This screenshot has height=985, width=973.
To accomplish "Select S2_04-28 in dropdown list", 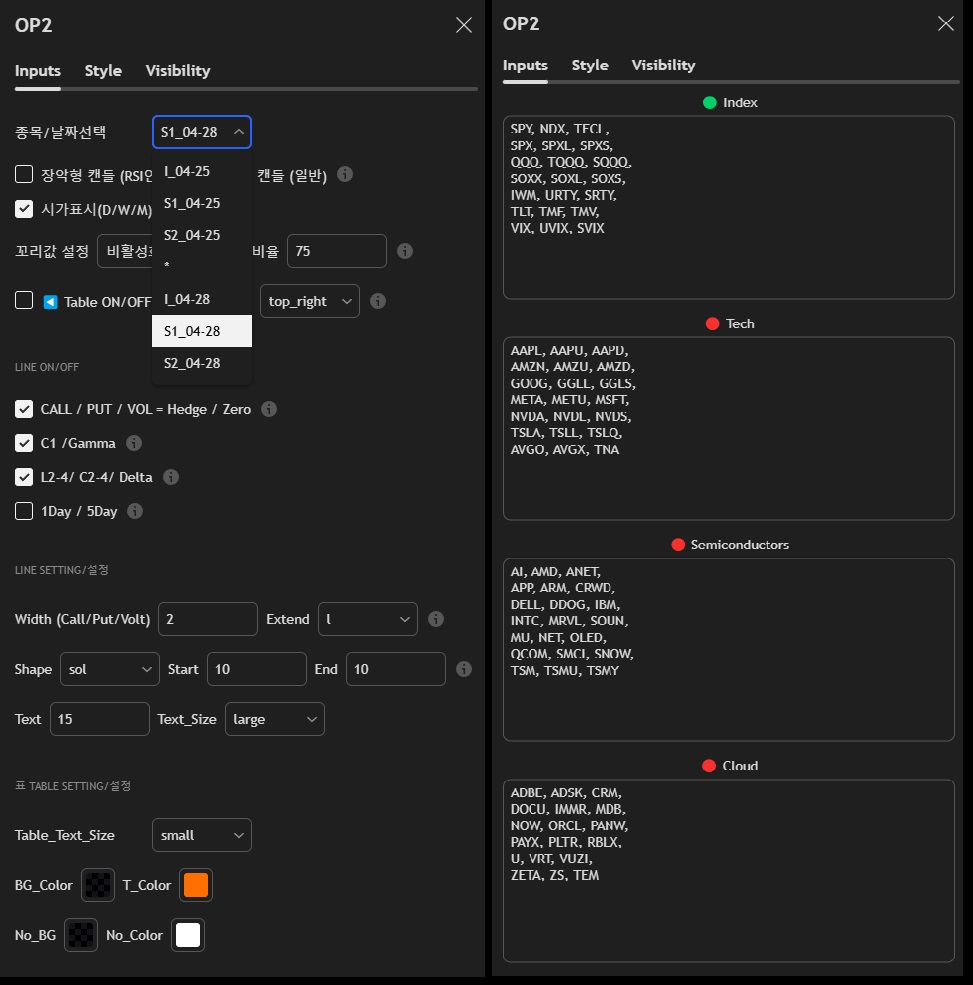I will click(202, 363).
